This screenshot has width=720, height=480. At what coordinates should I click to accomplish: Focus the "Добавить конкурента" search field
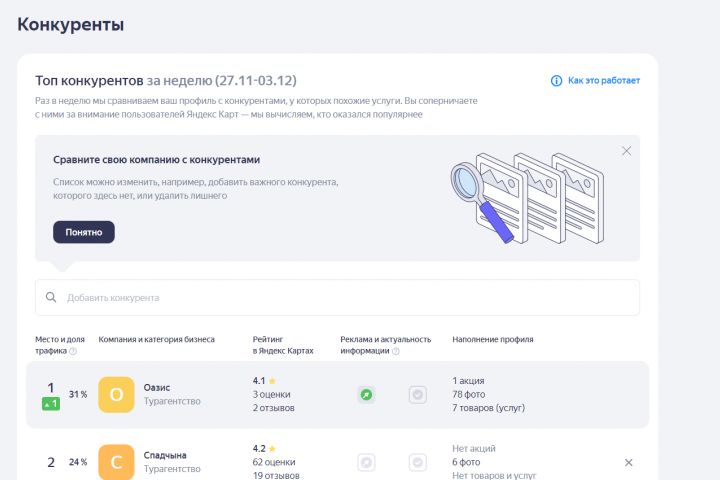coord(340,298)
